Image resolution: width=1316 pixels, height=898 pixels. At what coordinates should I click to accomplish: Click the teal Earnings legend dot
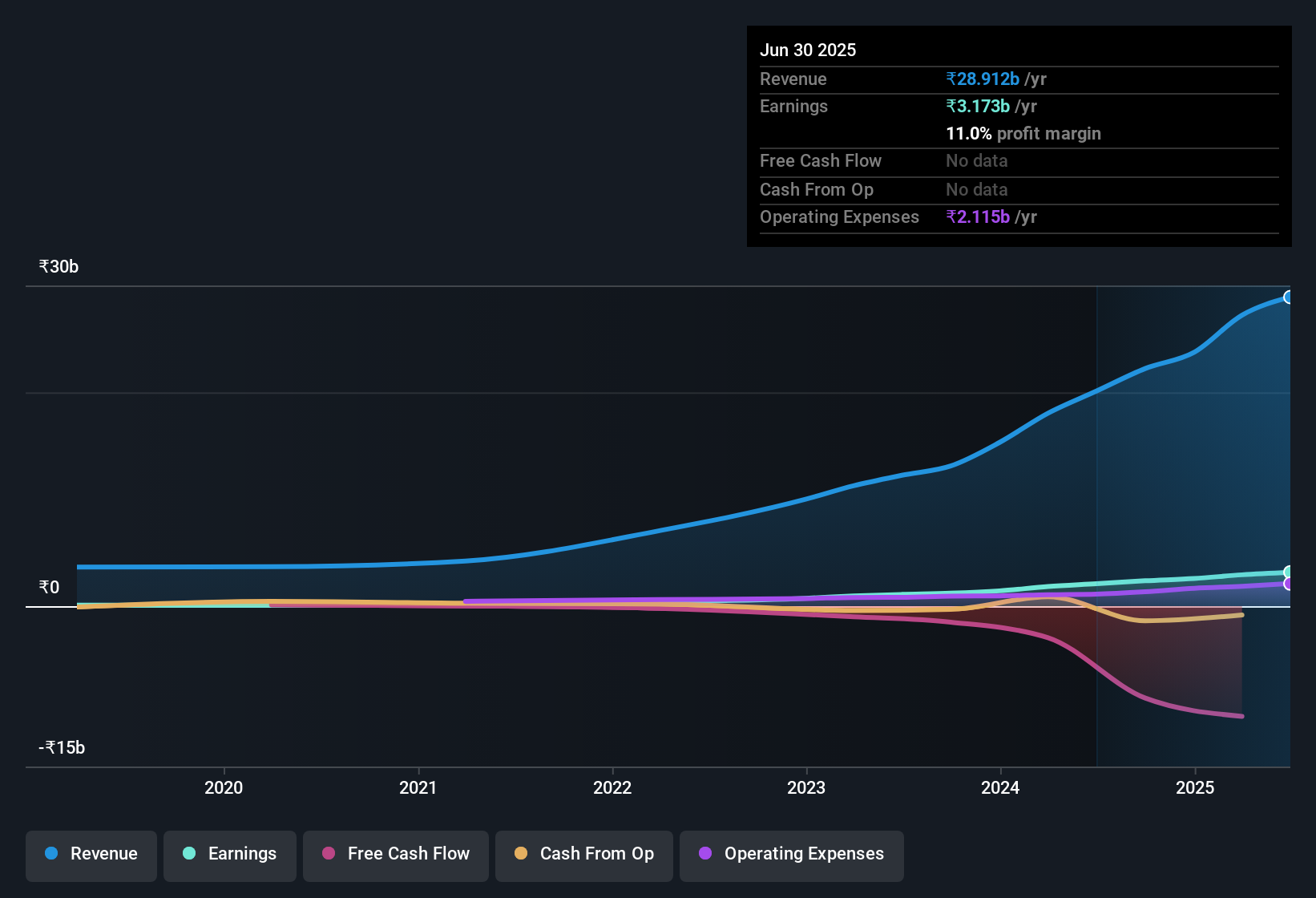tap(189, 853)
